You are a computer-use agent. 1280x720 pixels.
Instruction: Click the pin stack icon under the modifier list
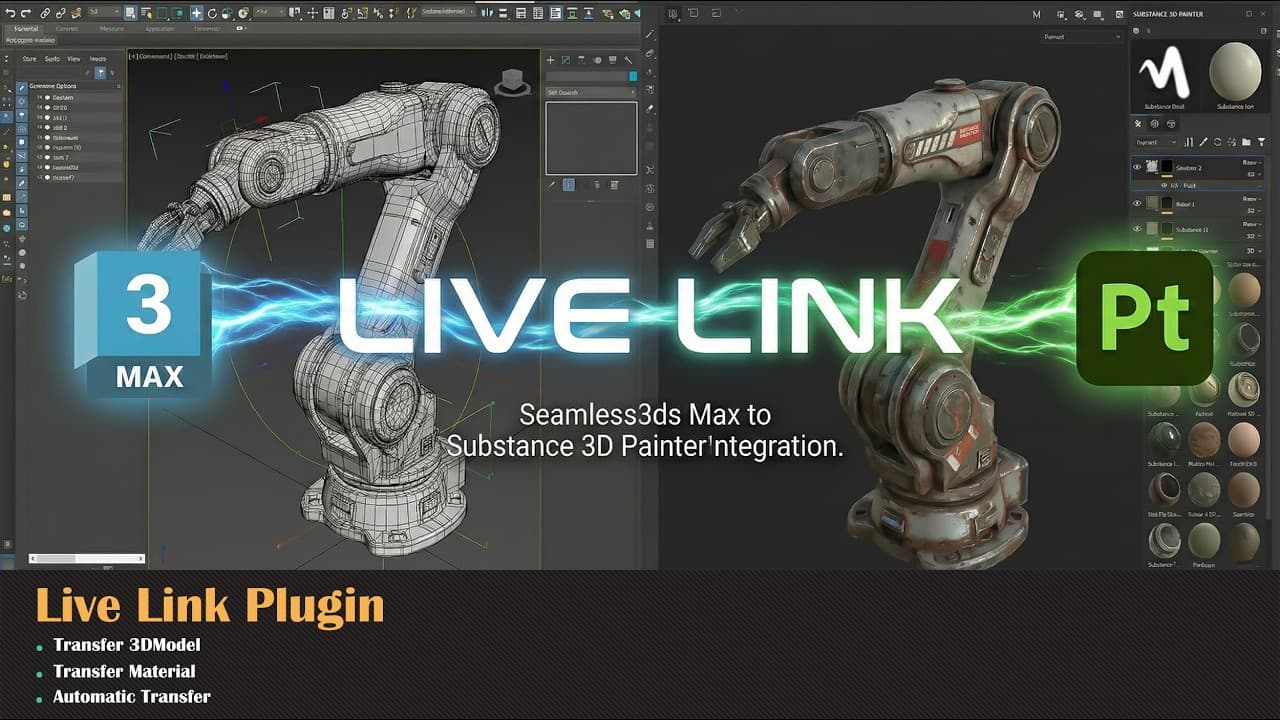pyautogui.click(x=552, y=185)
